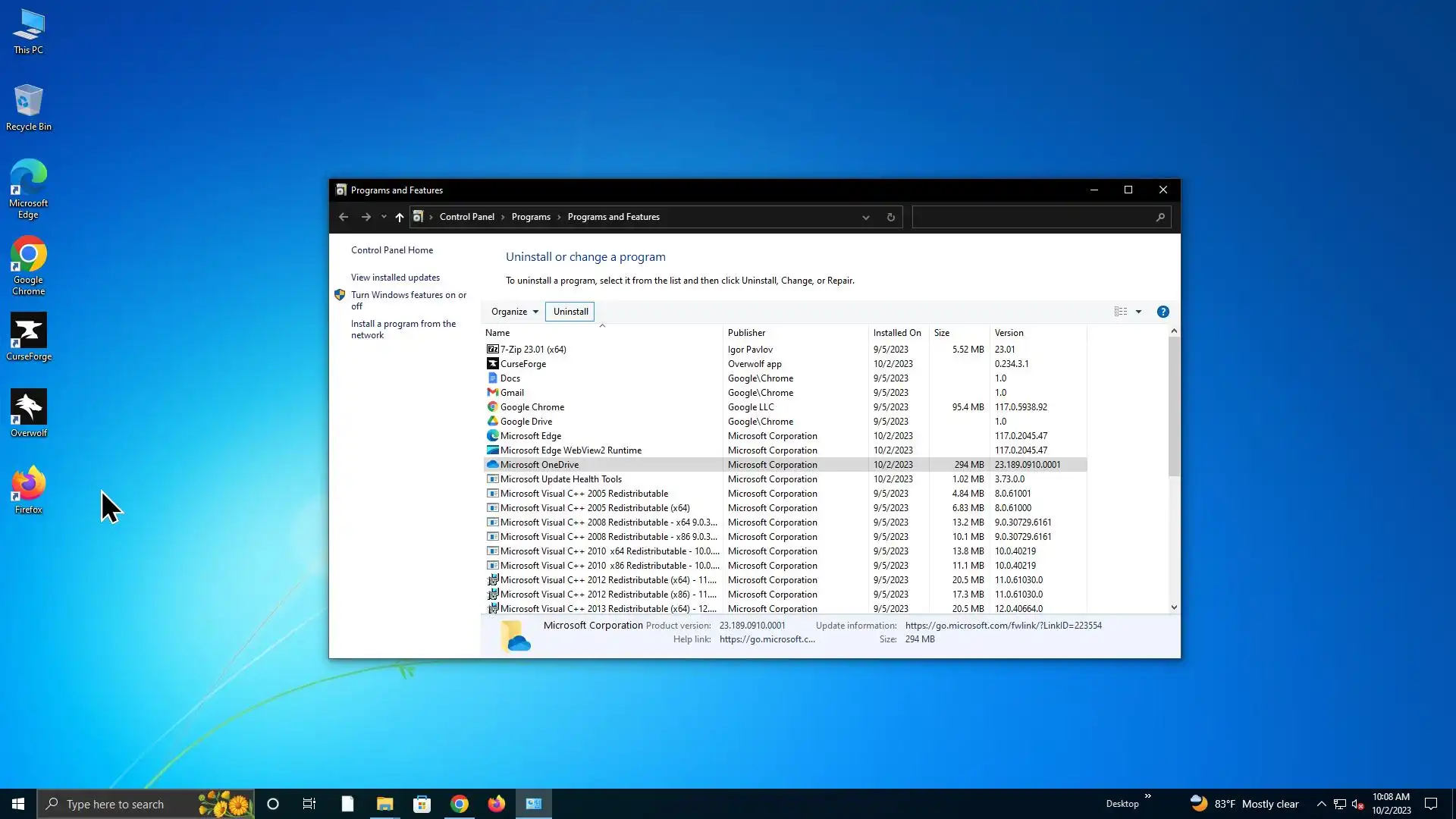
Task: Open Firefox icon on the taskbar
Action: (x=496, y=804)
